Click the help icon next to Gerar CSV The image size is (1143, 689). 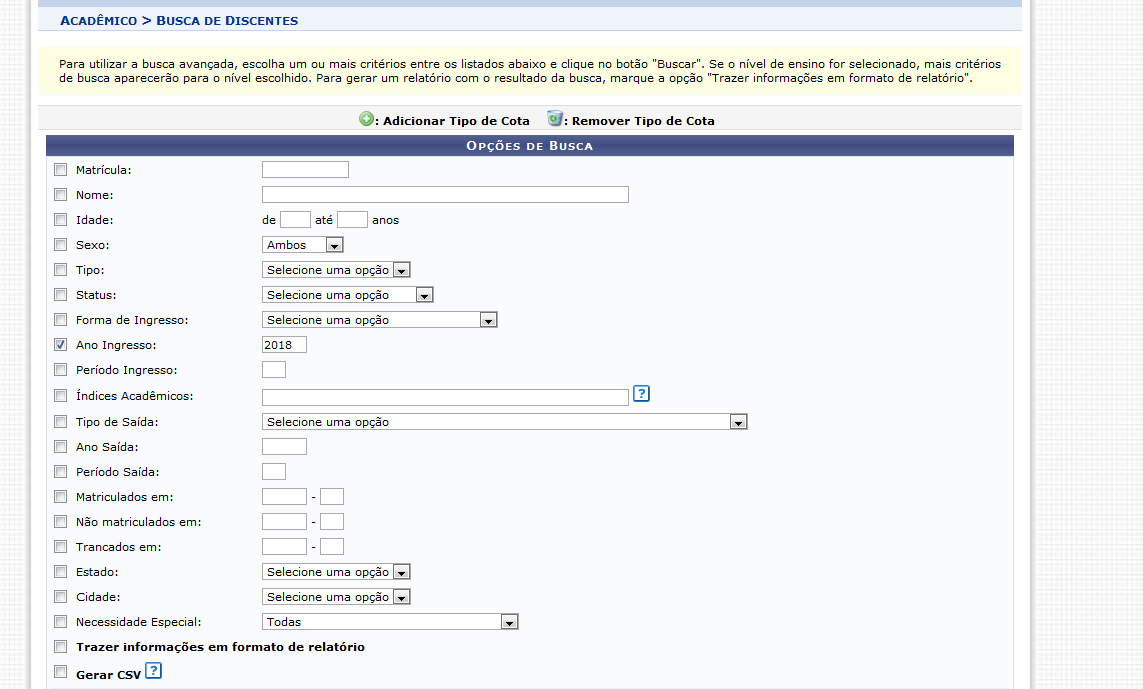pyautogui.click(x=153, y=671)
